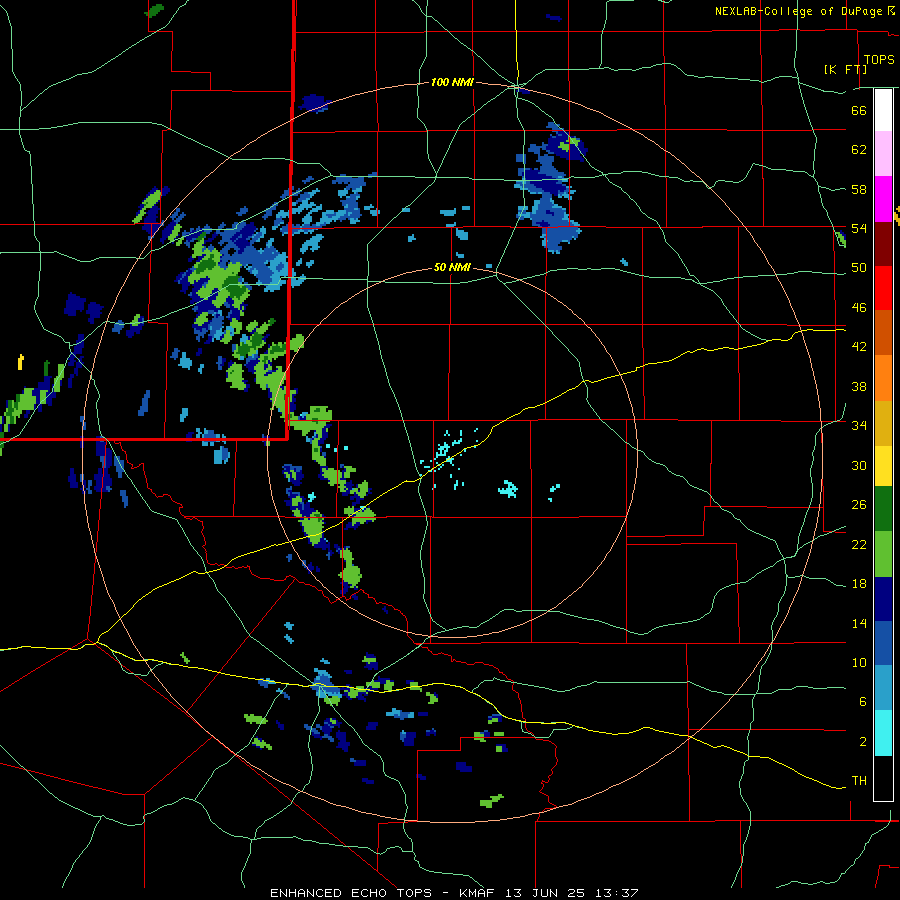This screenshot has width=900, height=900.
Task: Click the "50" legend value
Action: [859, 268]
